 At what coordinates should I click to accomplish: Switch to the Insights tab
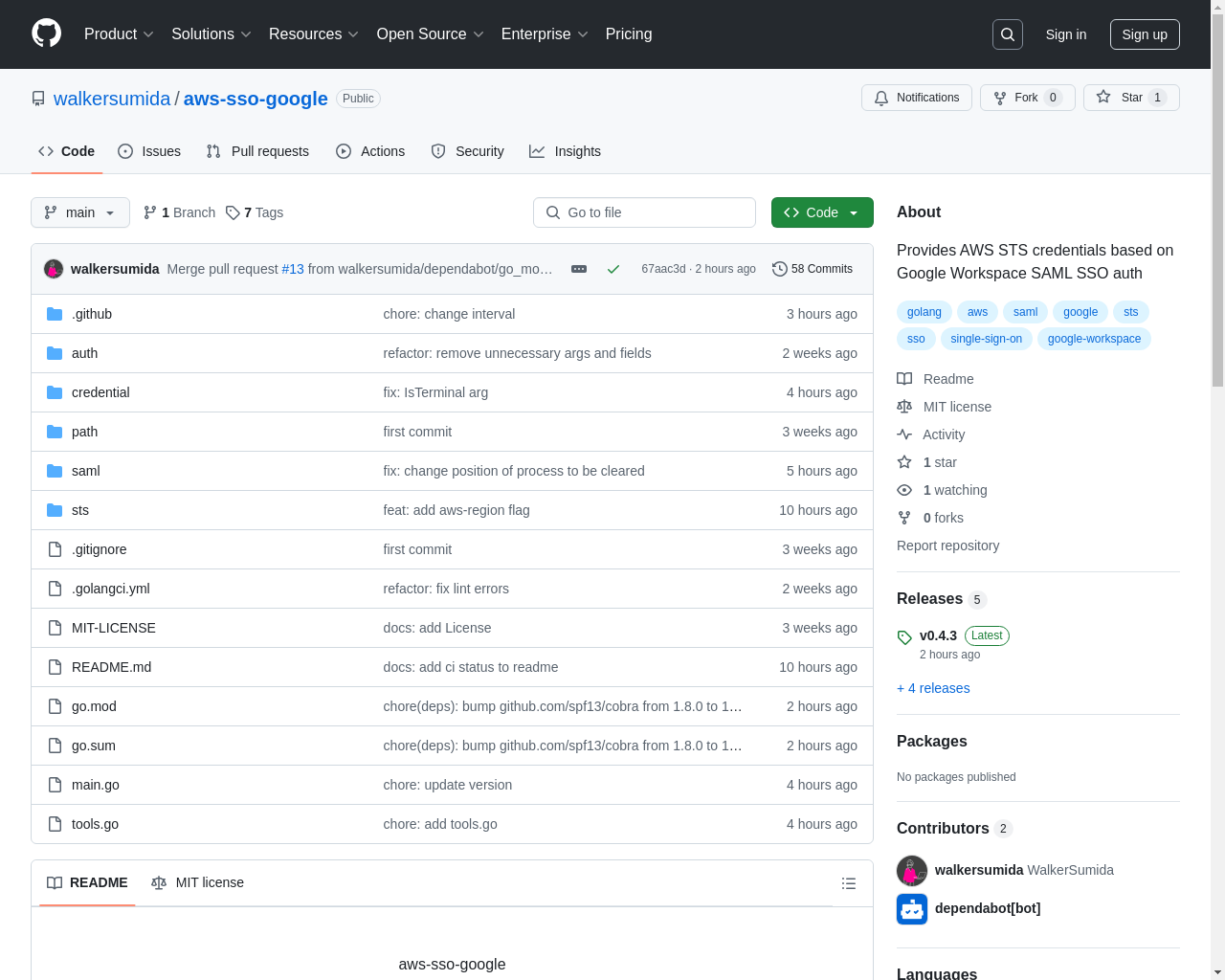565,151
